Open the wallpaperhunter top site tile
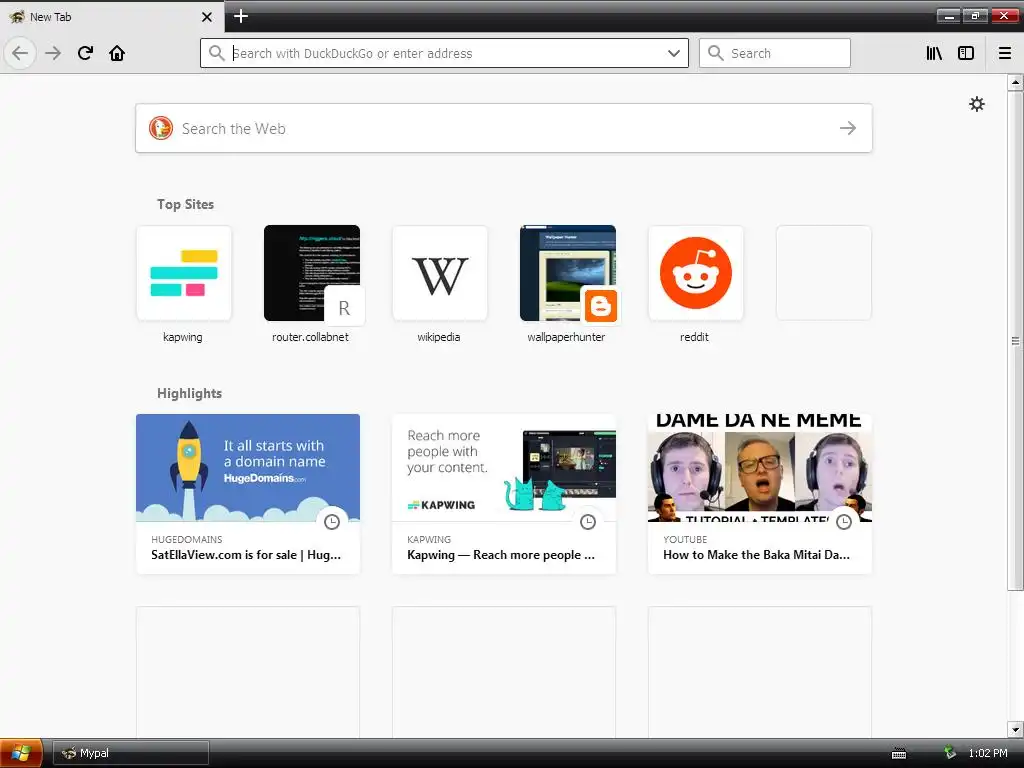 click(568, 273)
